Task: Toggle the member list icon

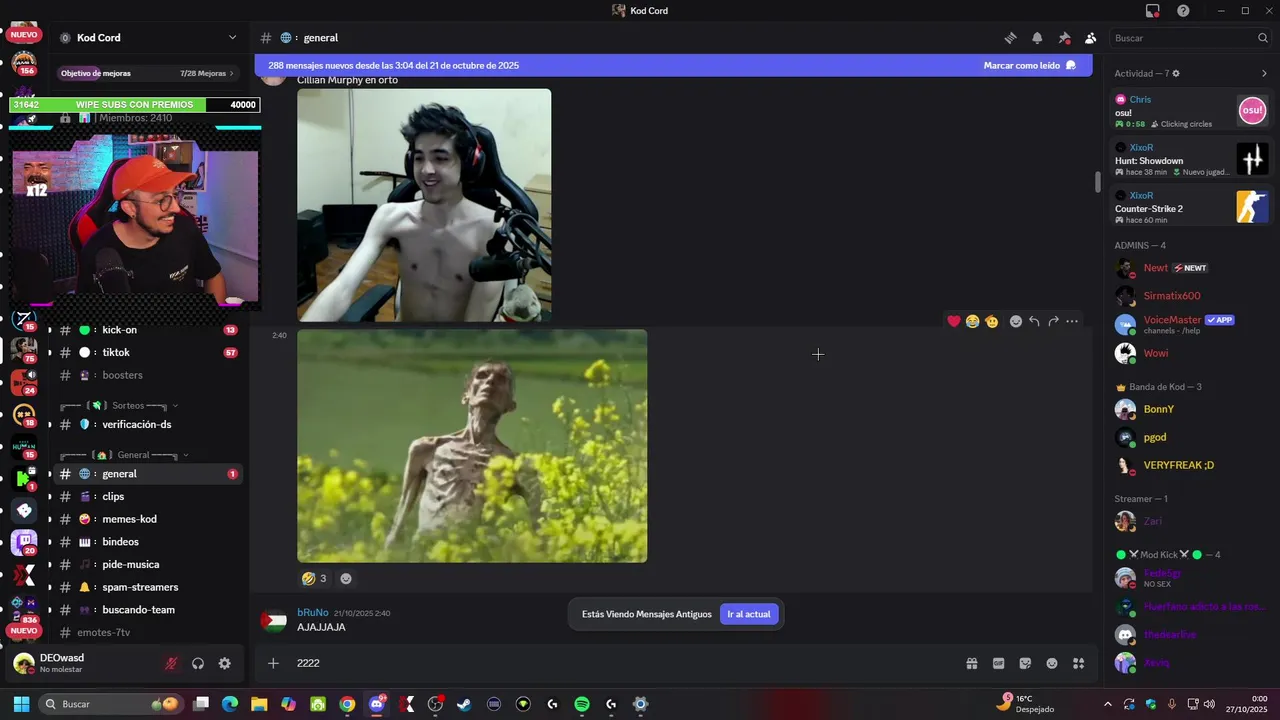Action: tap(1090, 38)
